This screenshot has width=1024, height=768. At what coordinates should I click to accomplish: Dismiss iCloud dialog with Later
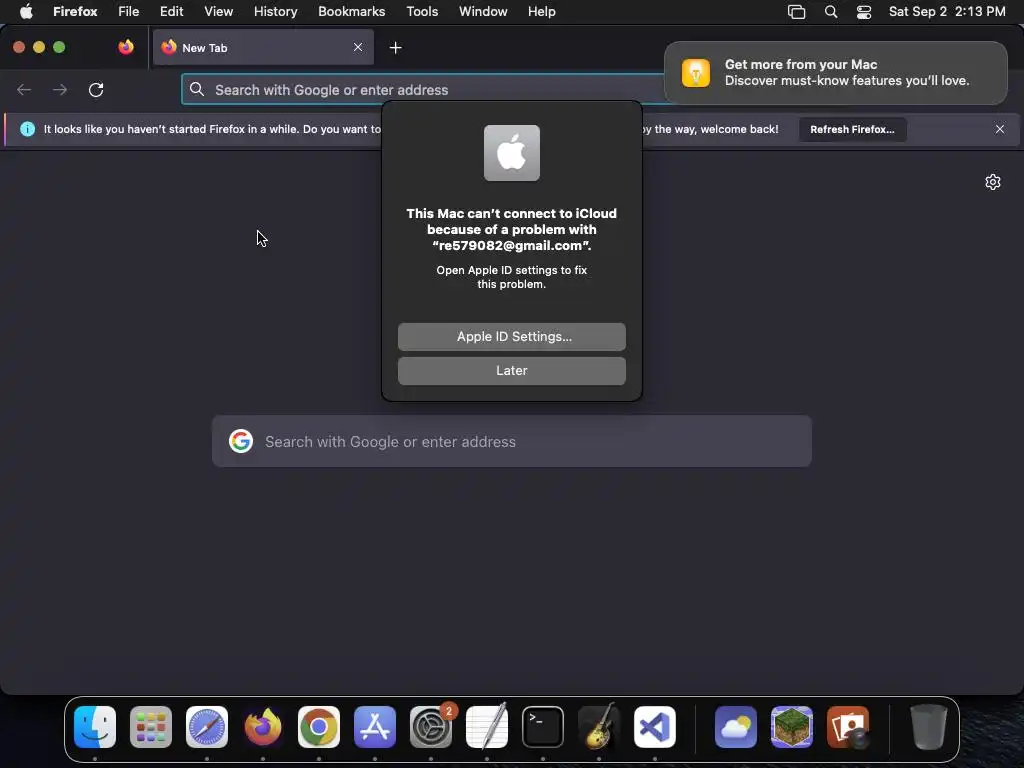point(511,370)
